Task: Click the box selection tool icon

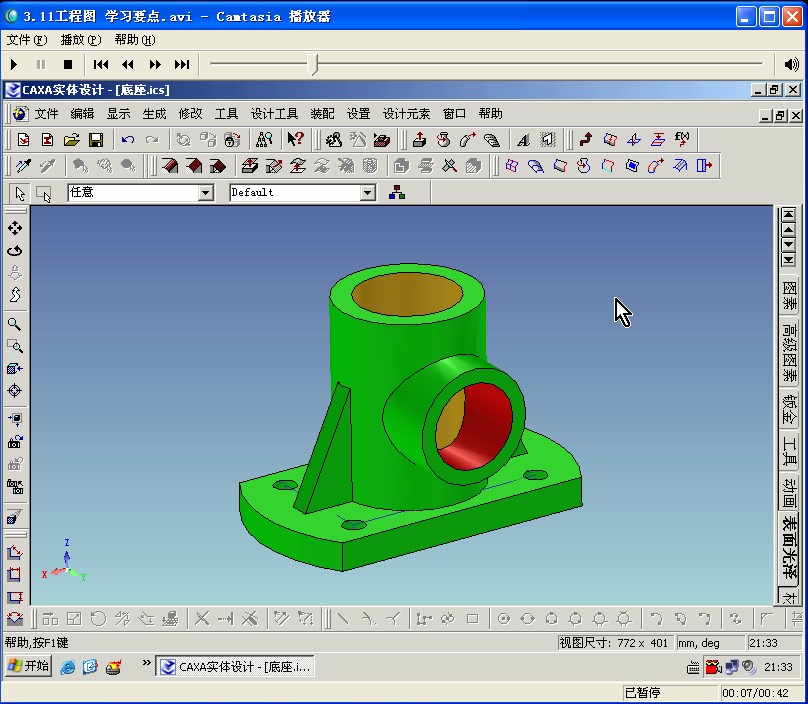Action: [x=44, y=193]
